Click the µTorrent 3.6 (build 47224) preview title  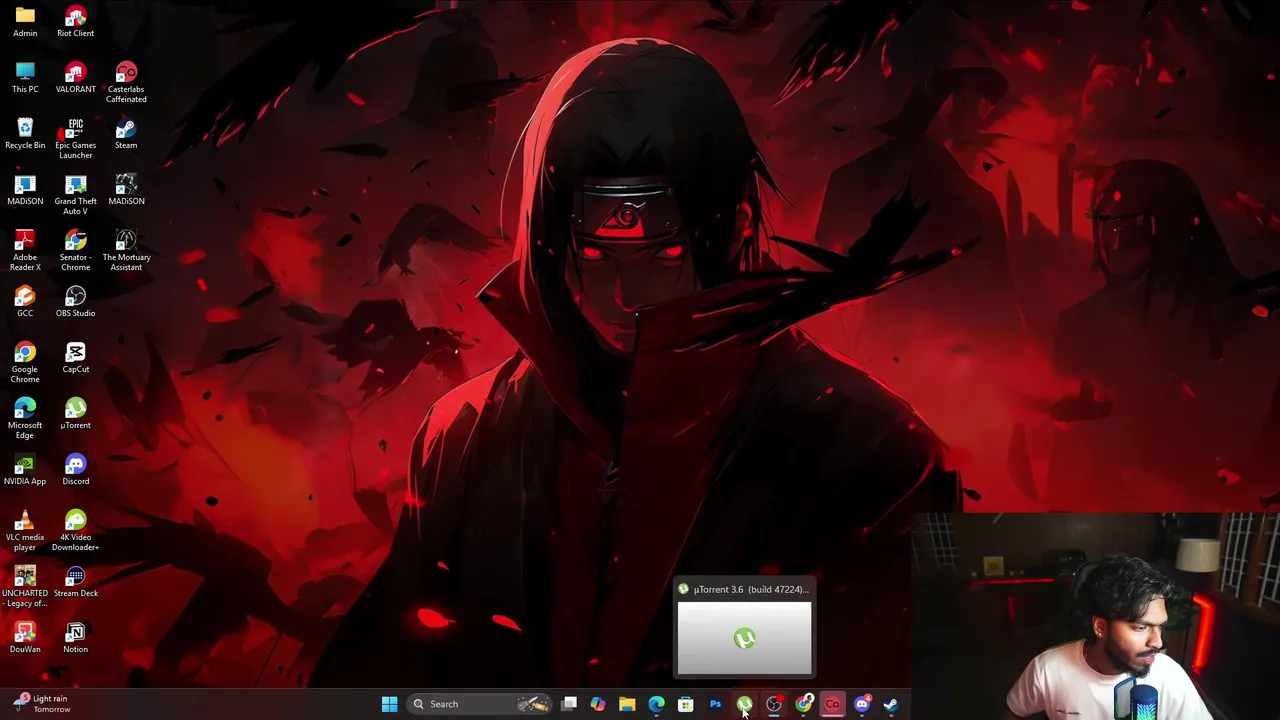tap(751, 589)
